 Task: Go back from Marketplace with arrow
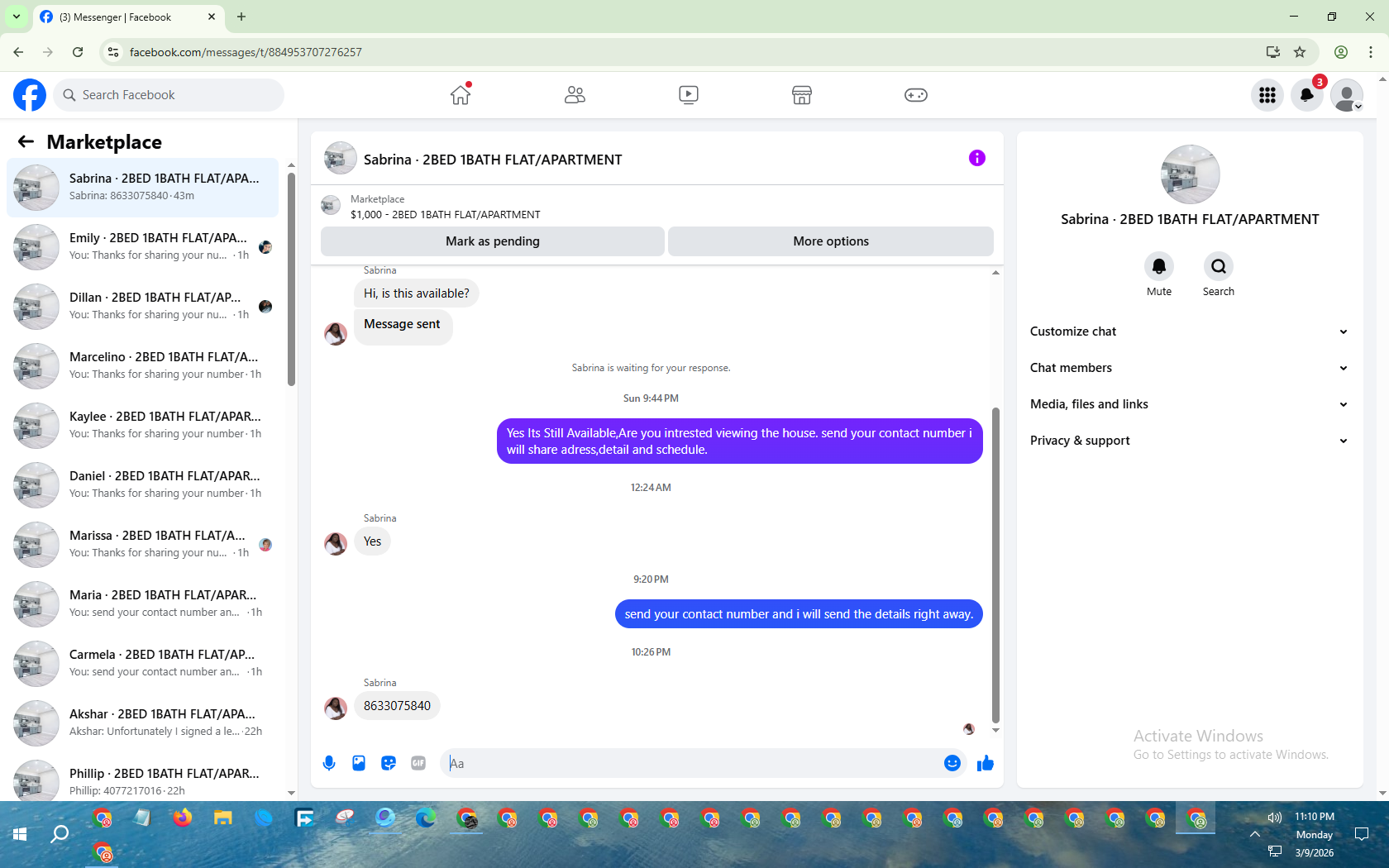tap(26, 141)
